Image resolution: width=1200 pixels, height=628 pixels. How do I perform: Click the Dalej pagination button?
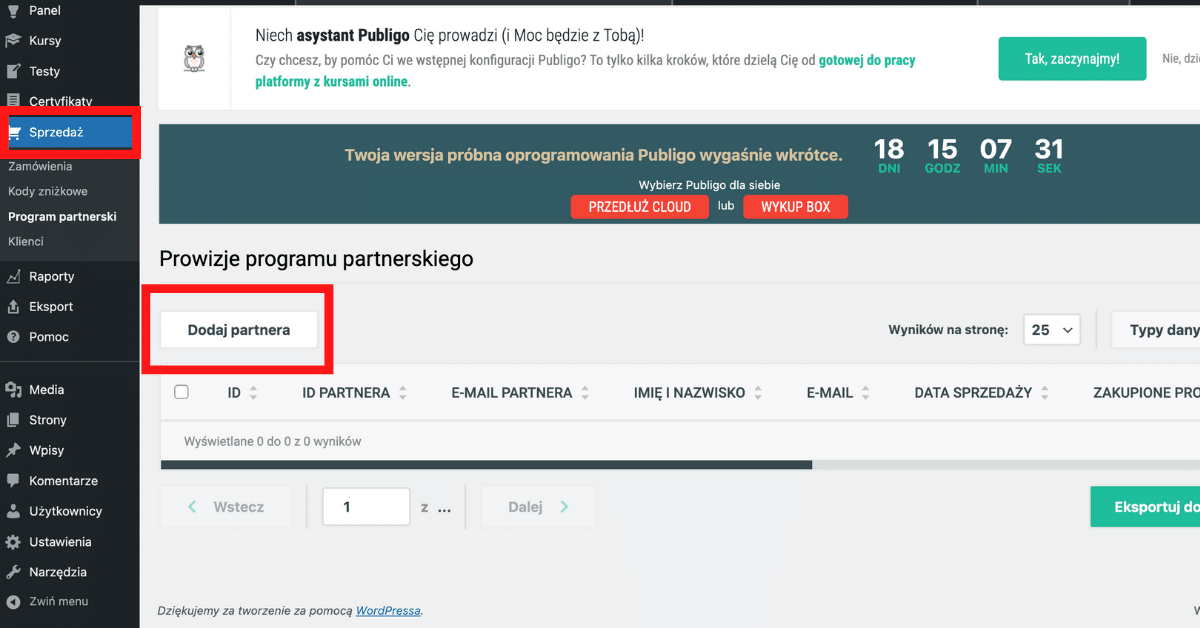point(538,507)
